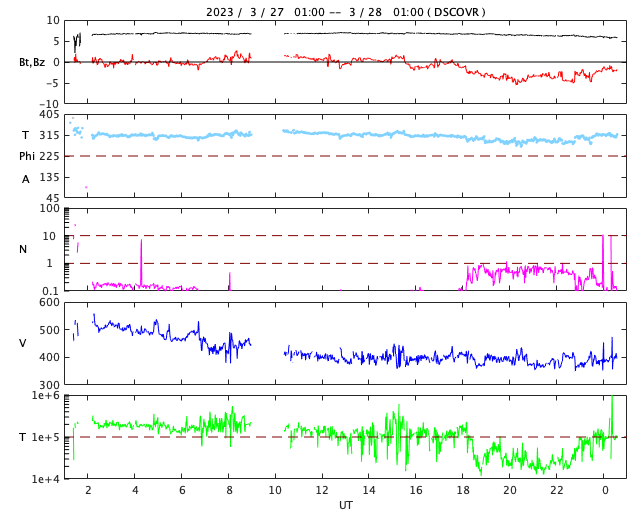
Task: Select the 18 UT mark on the time axis
Action: tap(463, 491)
